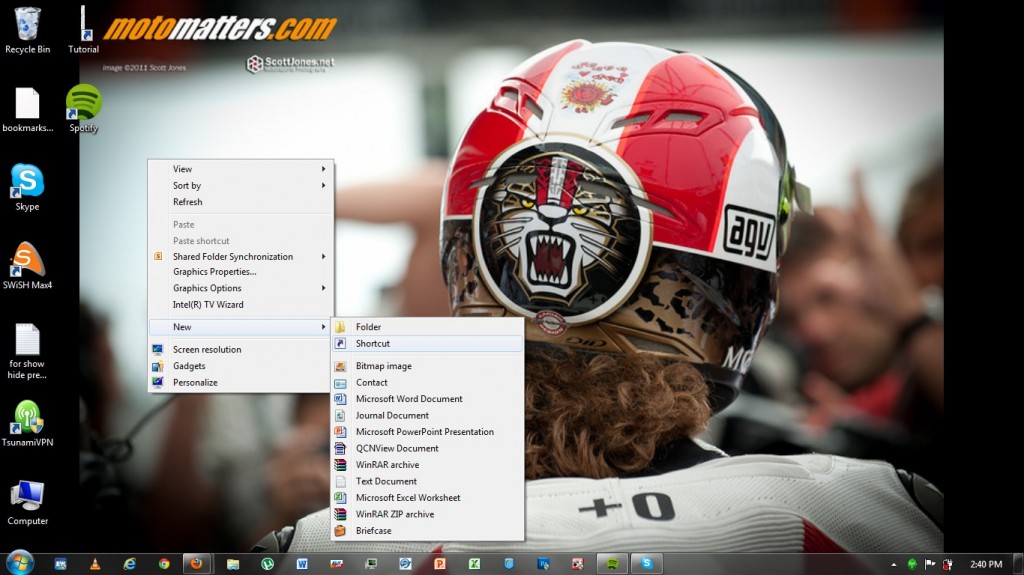Open Windows Explorer folder in the taskbar
This screenshot has height=575, width=1024.
click(x=232, y=564)
